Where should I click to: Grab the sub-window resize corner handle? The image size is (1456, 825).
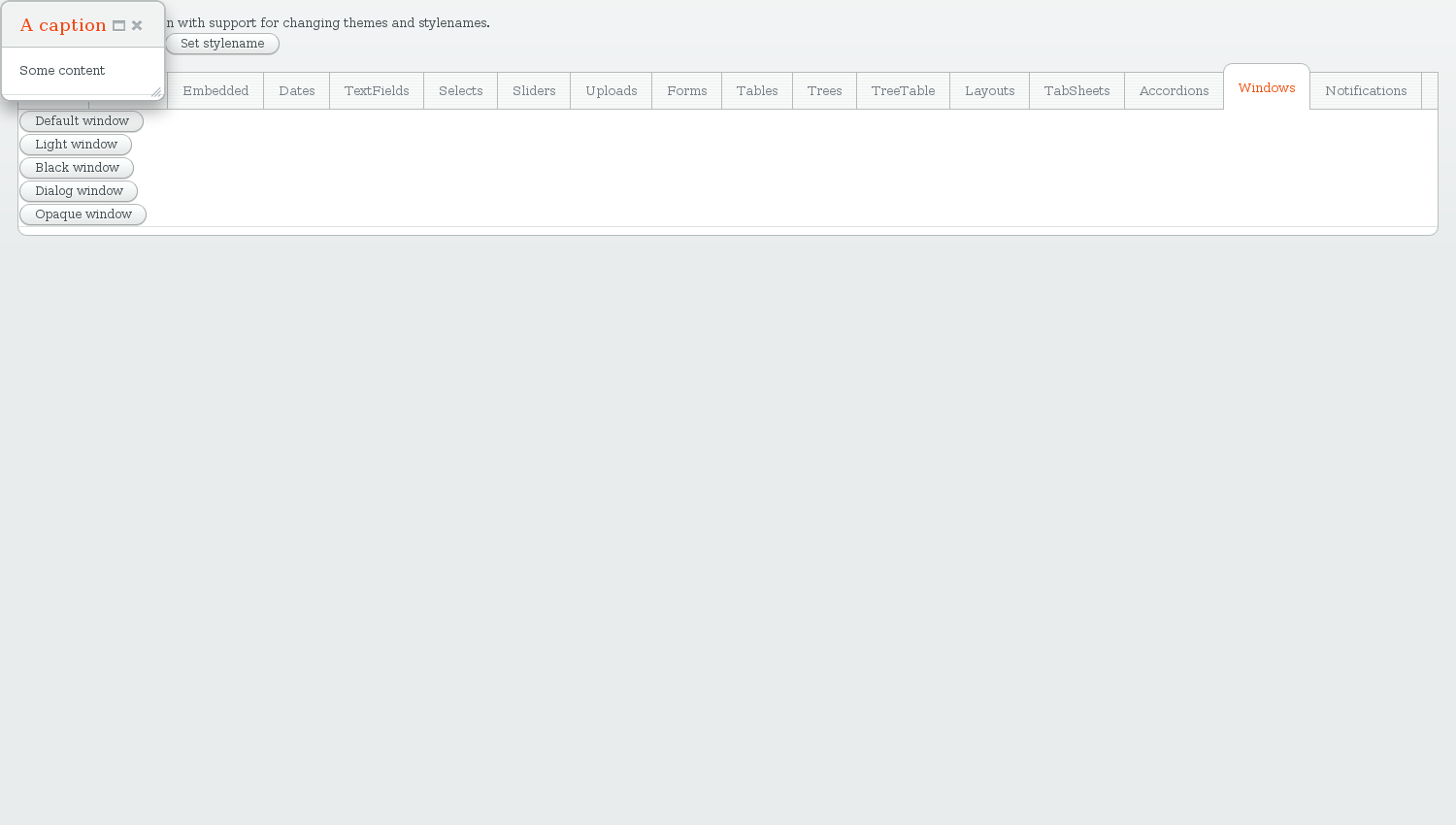click(156, 92)
